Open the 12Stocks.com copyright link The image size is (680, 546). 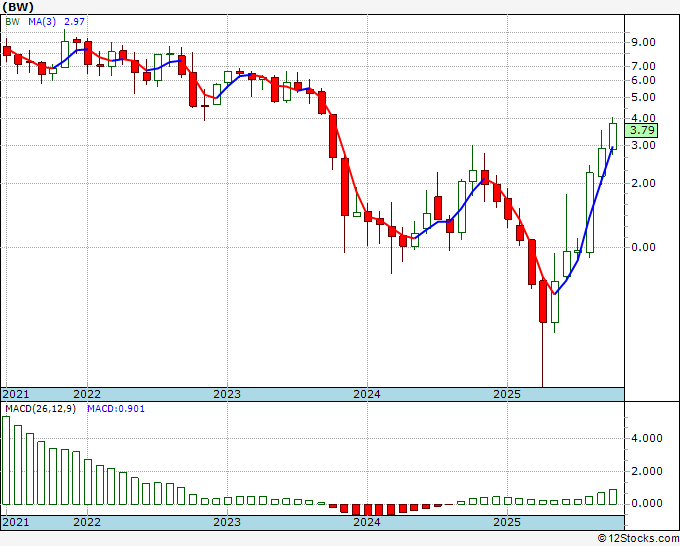tap(638, 539)
